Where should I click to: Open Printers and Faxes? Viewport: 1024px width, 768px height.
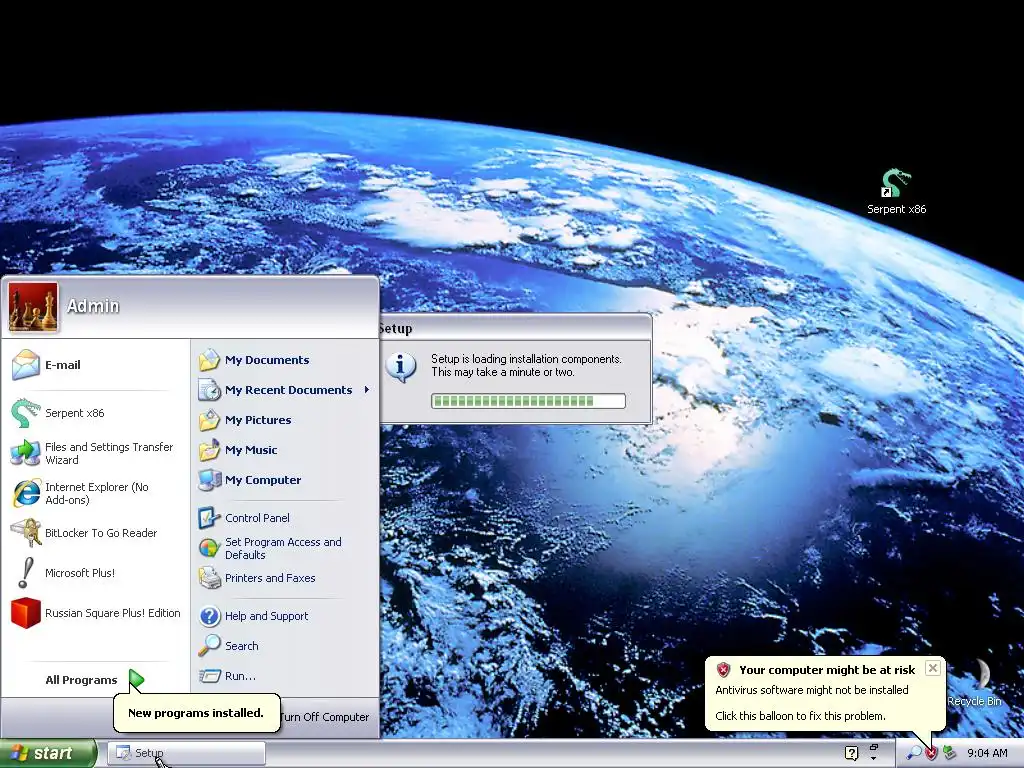coord(284,578)
